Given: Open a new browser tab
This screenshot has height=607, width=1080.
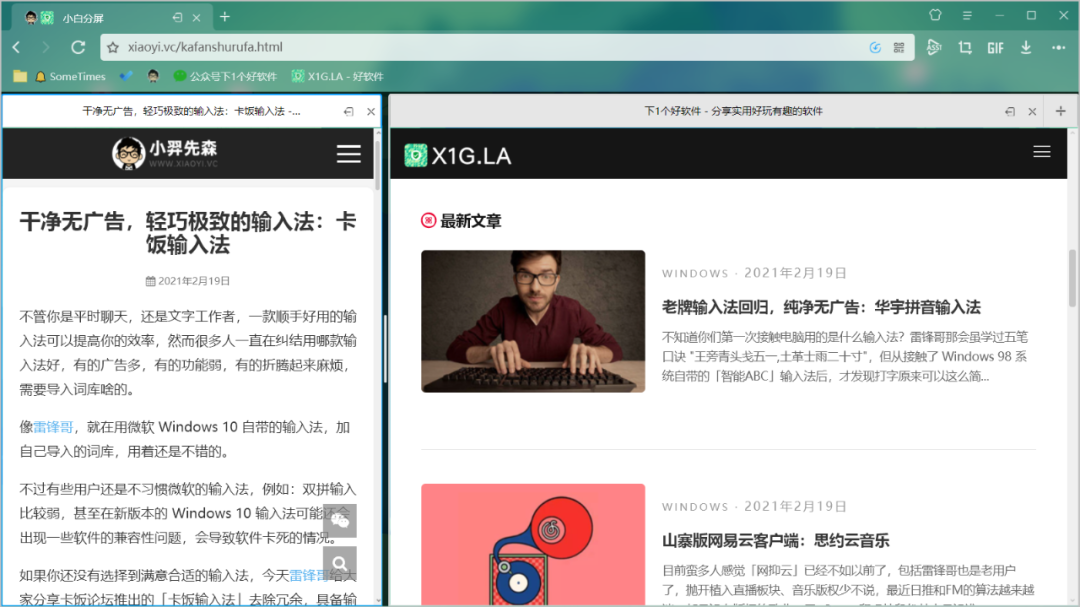Looking at the screenshot, I should coord(225,17).
